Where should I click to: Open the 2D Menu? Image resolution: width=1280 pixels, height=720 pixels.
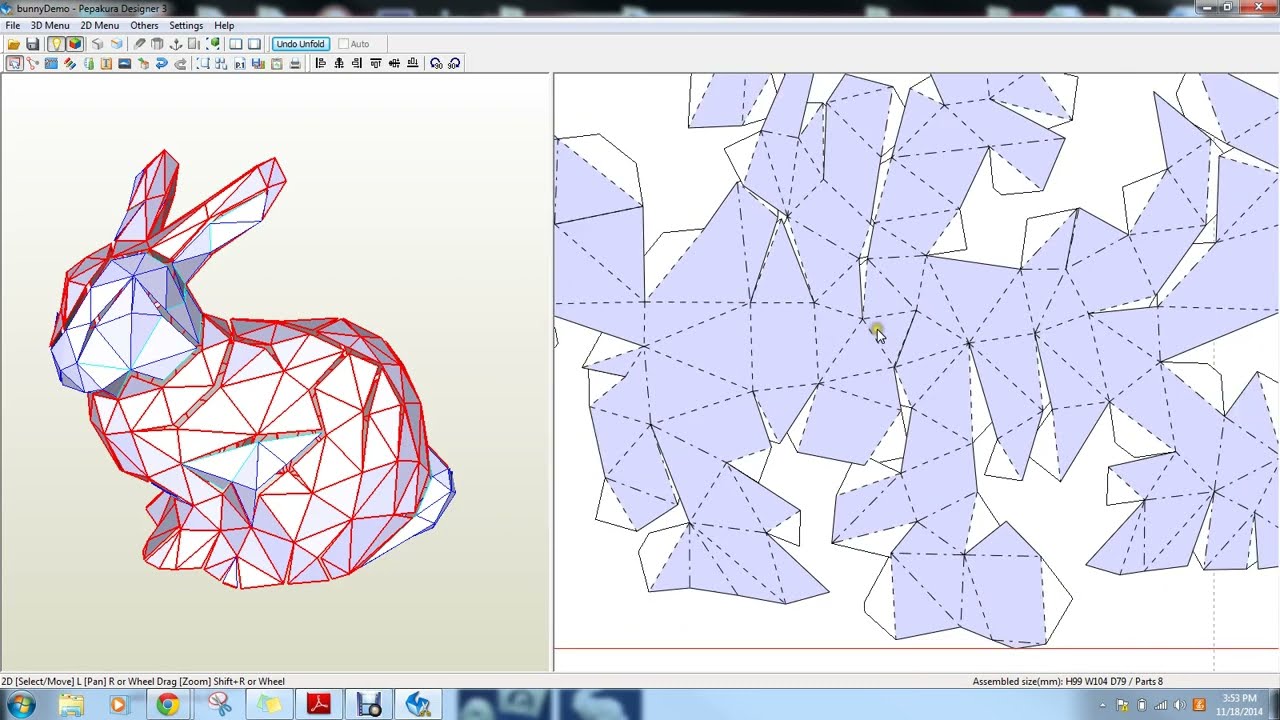tap(99, 25)
